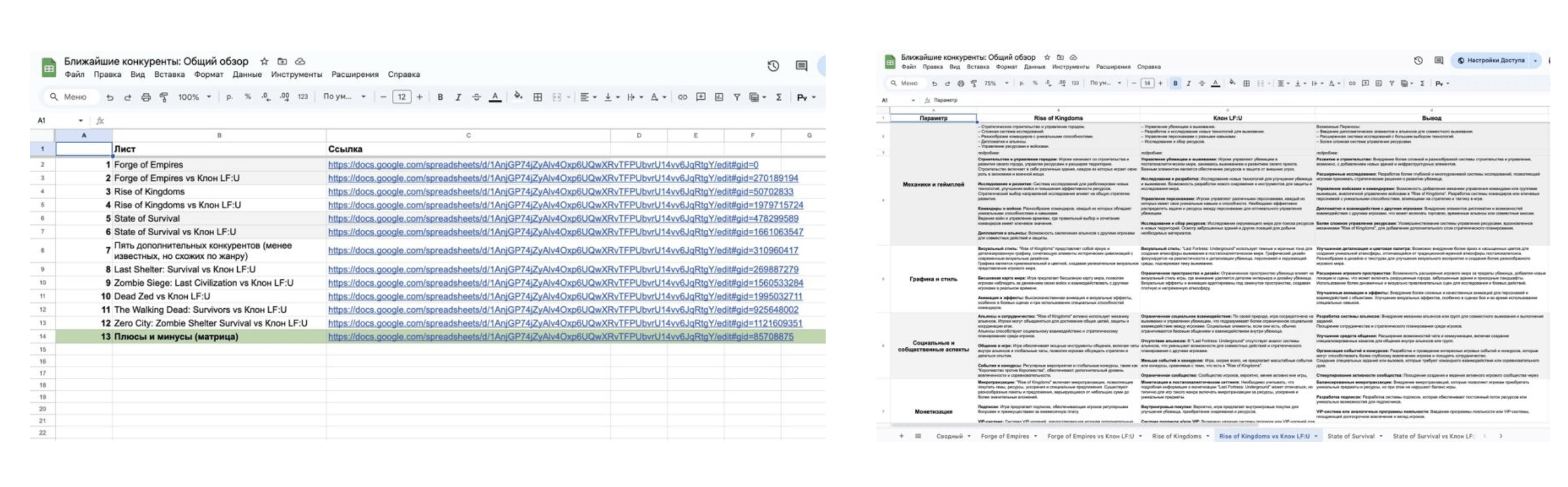Add a new sheet in the comparison spreadsheet
1568x487 pixels.
901,436
